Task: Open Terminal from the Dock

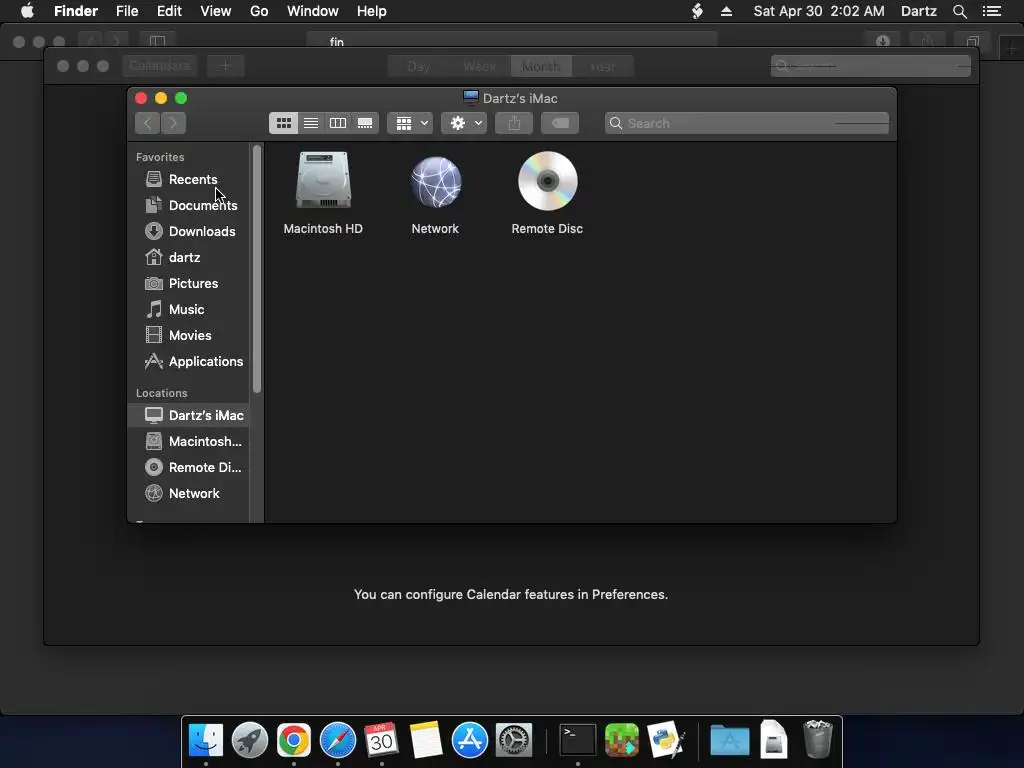Action: click(578, 740)
